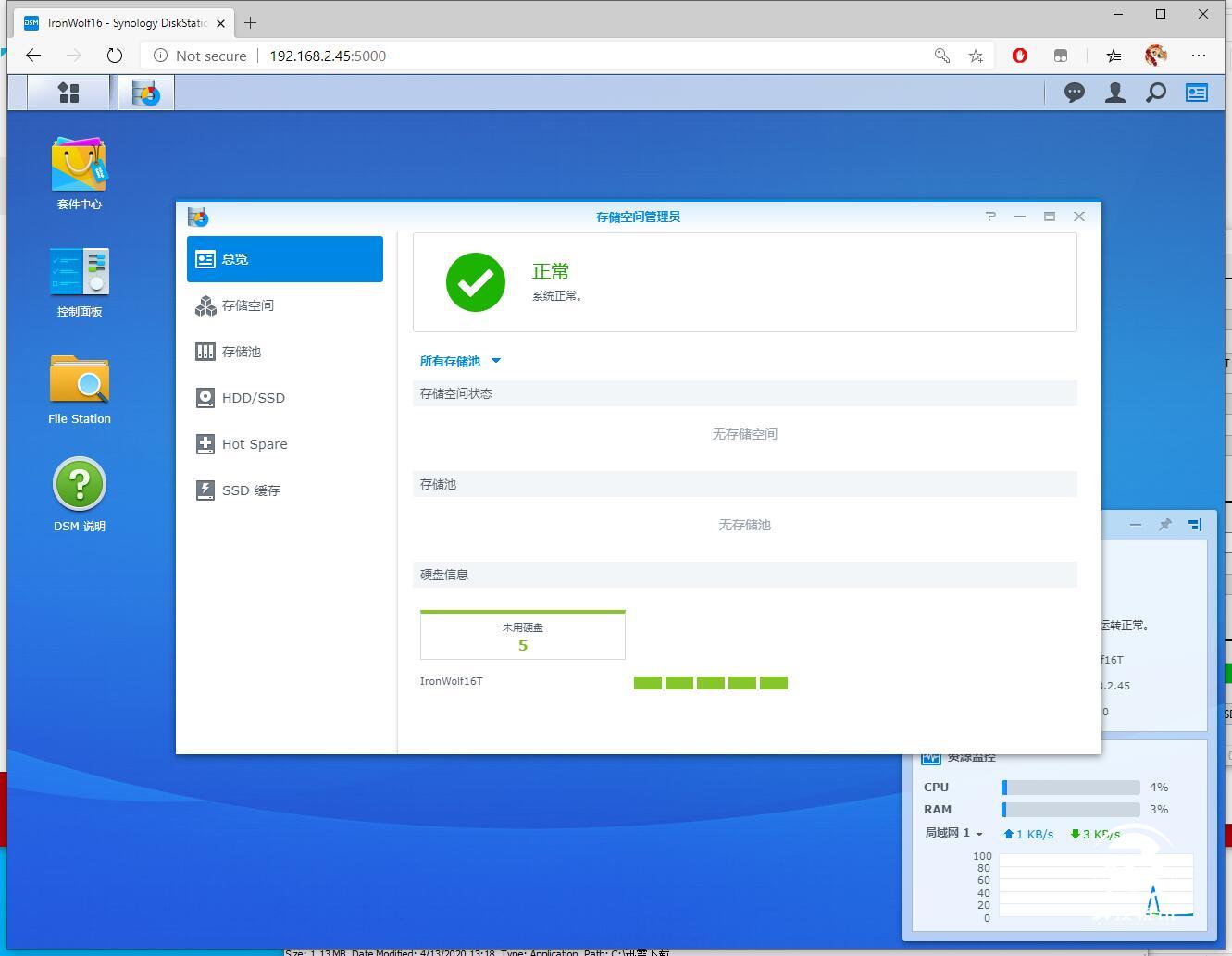Click the DSM search magnifier icon

point(1156,93)
